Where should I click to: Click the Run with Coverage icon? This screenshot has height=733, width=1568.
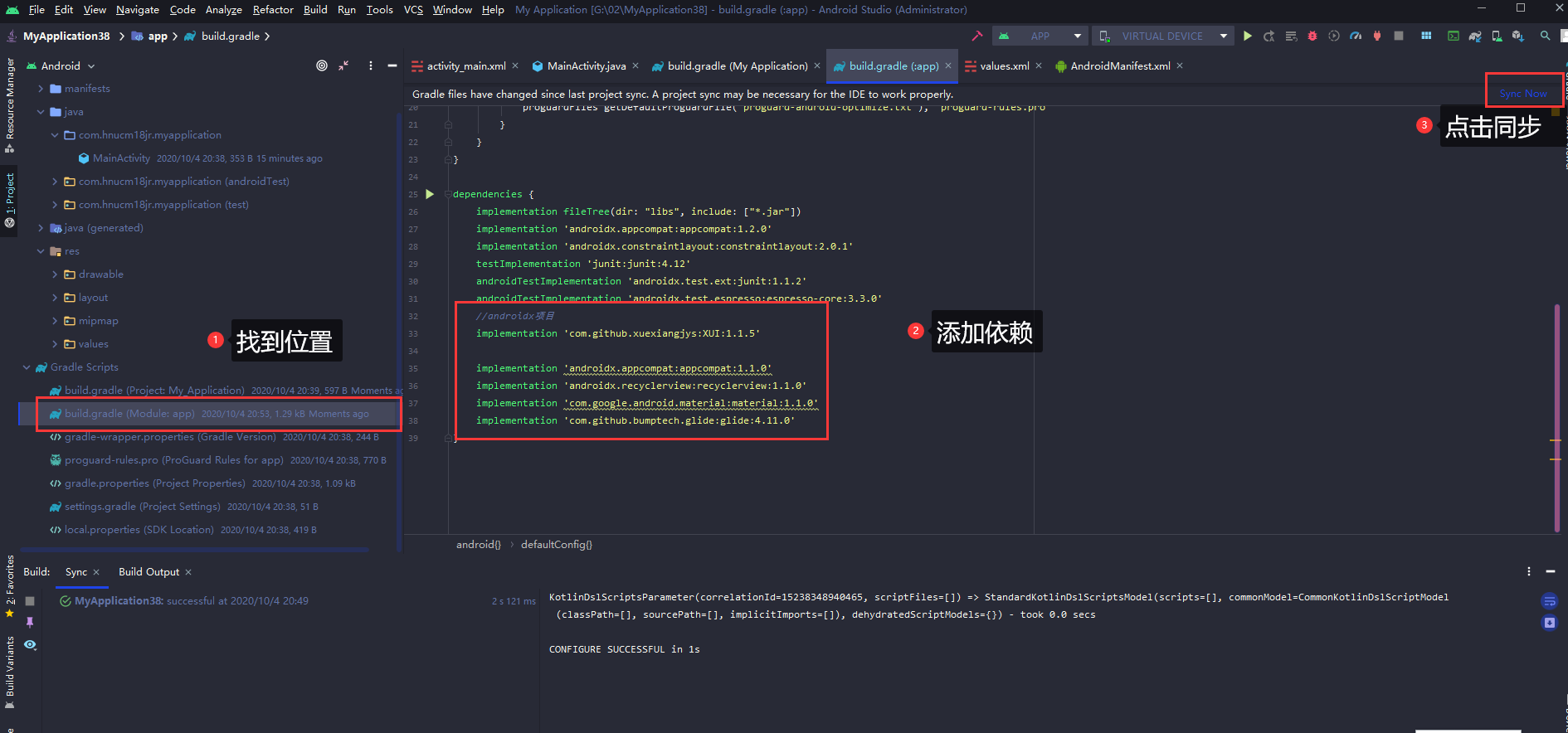[1334, 36]
